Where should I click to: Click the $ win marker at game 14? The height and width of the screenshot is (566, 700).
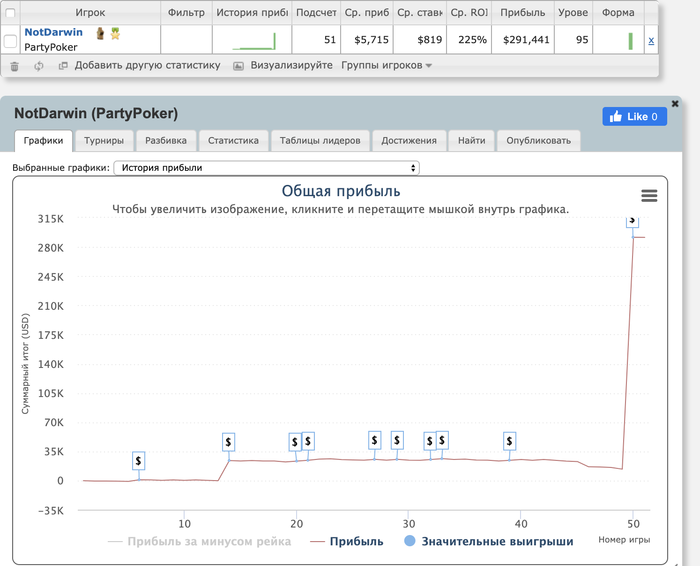229,442
